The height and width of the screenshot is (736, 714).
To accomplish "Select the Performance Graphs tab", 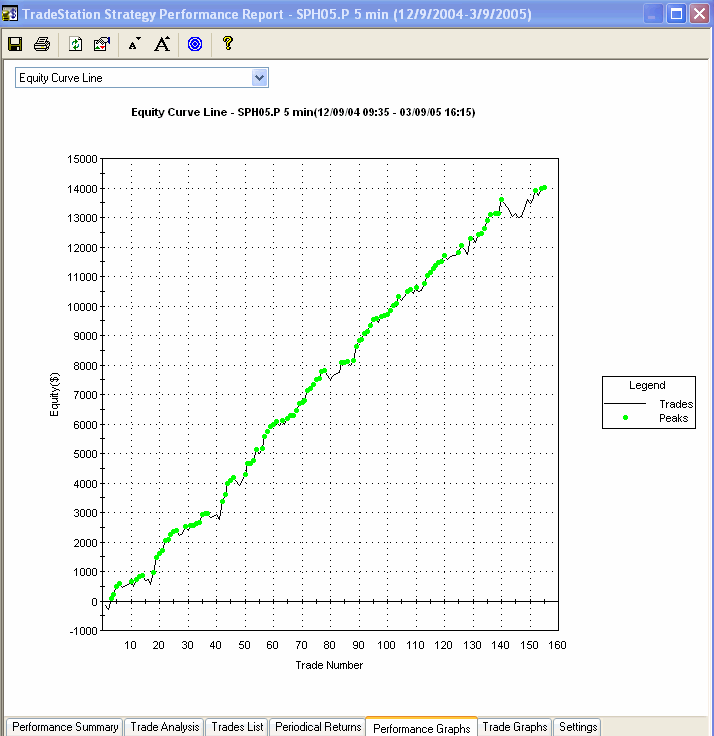I will (422, 728).
